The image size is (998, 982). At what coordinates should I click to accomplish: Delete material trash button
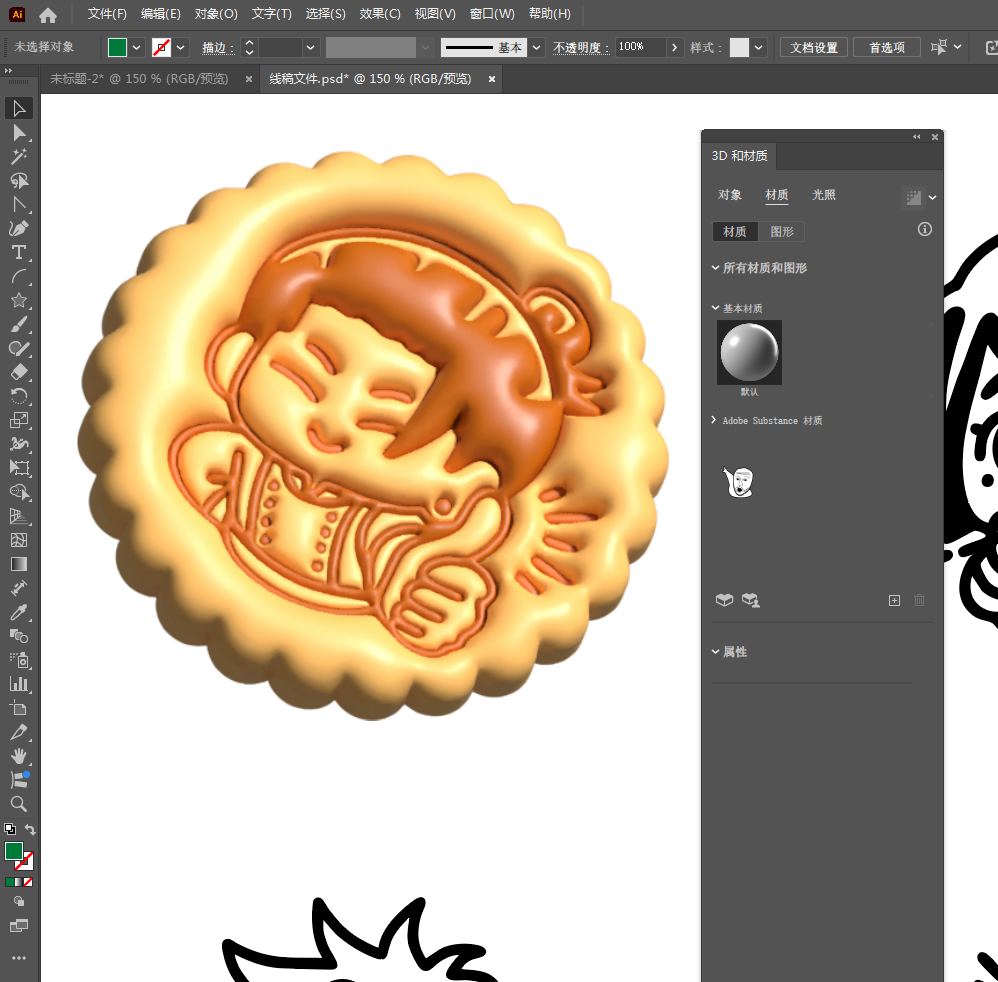point(919,600)
